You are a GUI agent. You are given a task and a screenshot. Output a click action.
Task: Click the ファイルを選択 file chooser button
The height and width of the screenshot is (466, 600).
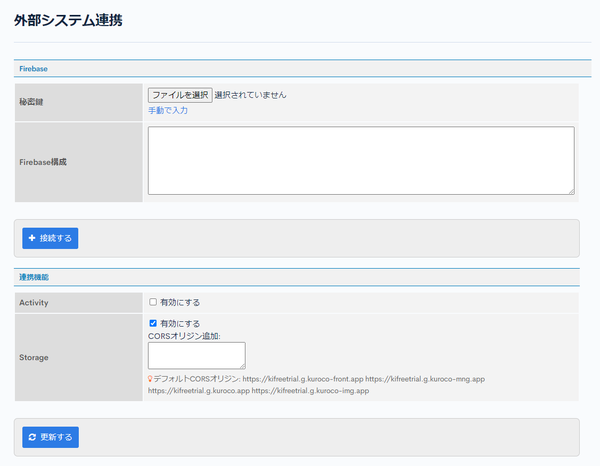pos(180,95)
